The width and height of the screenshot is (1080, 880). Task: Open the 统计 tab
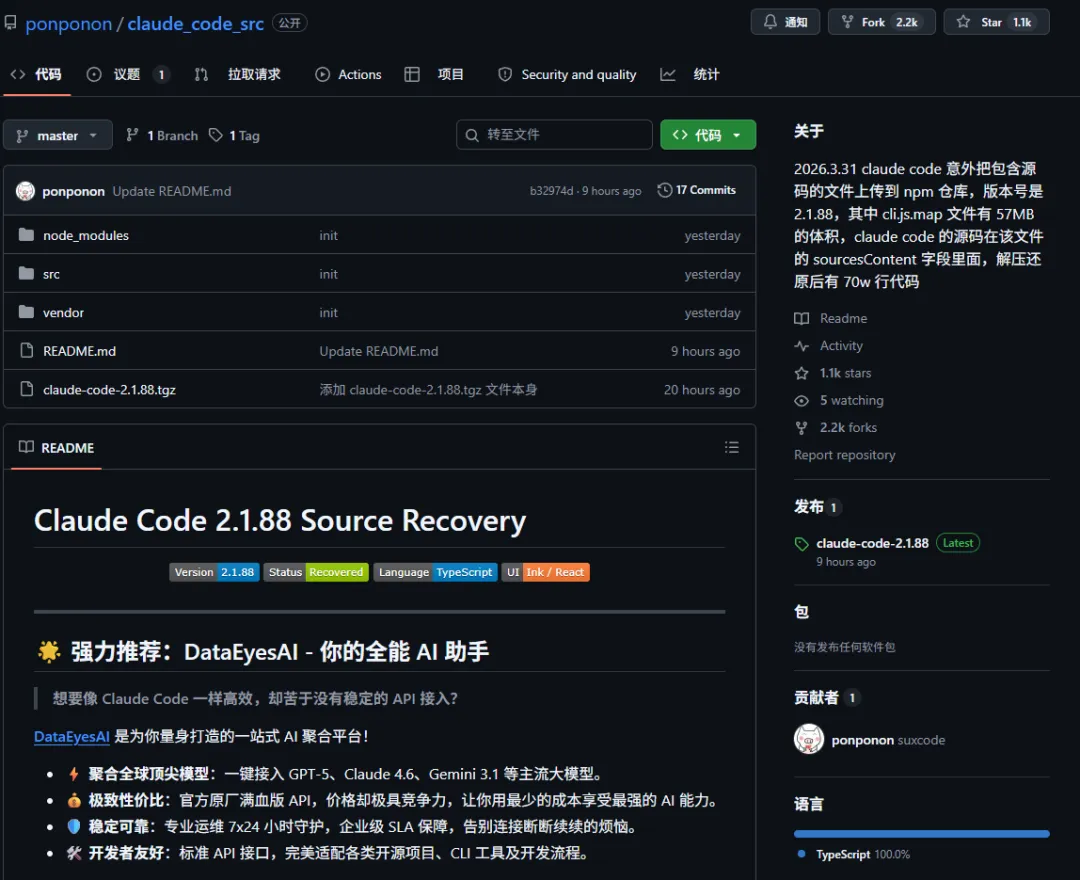pos(689,74)
